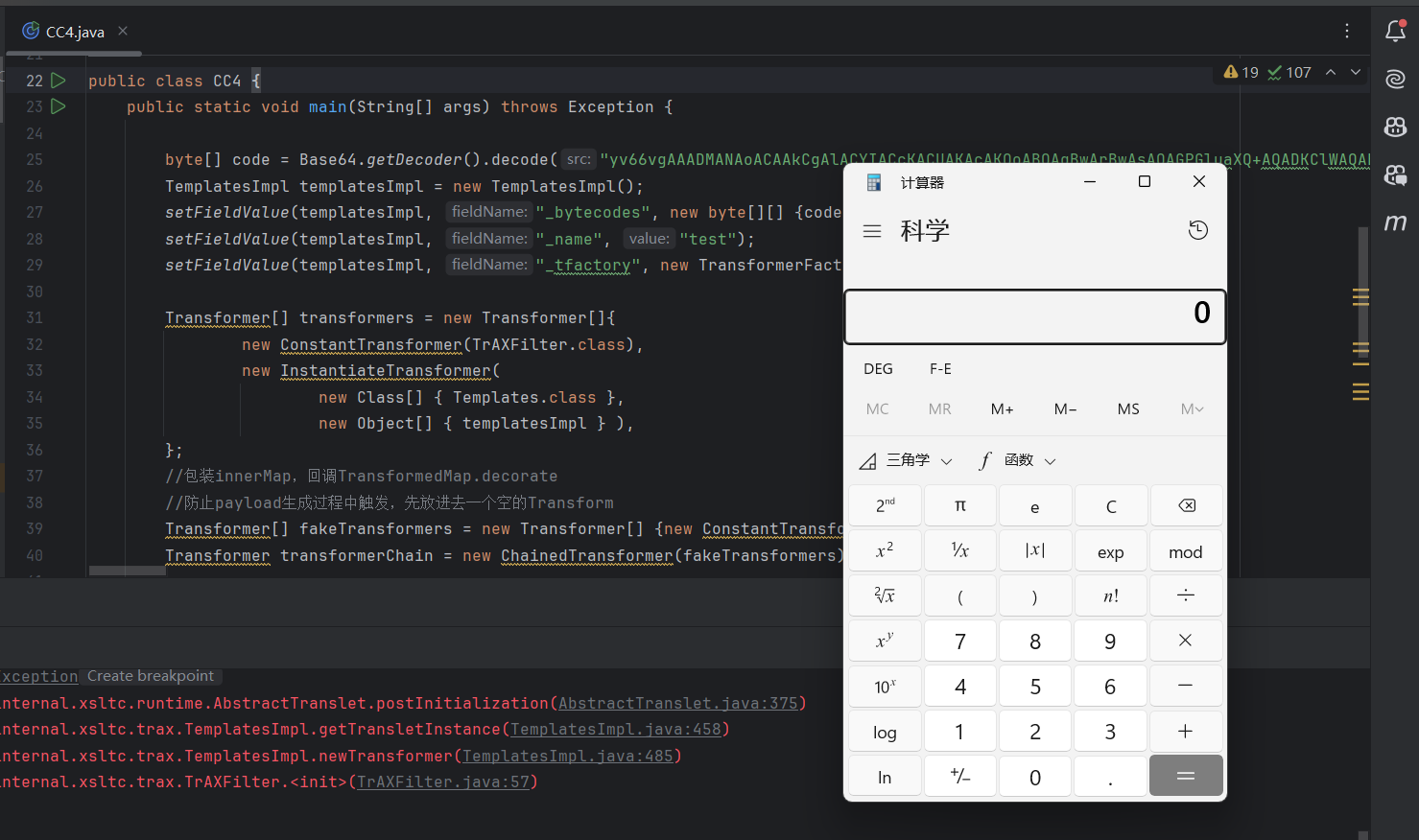Insert e constant in calculator
This screenshot has height=840, width=1419.
(1035, 505)
